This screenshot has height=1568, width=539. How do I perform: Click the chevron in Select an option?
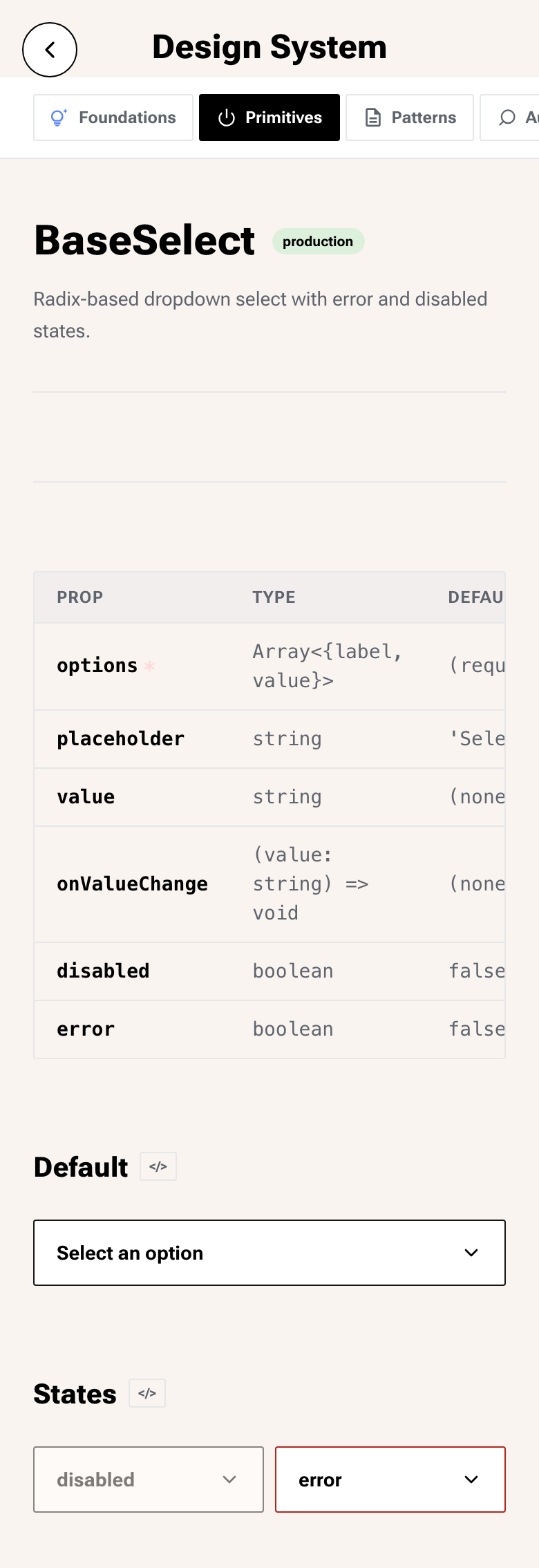click(x=471, y=1253)
